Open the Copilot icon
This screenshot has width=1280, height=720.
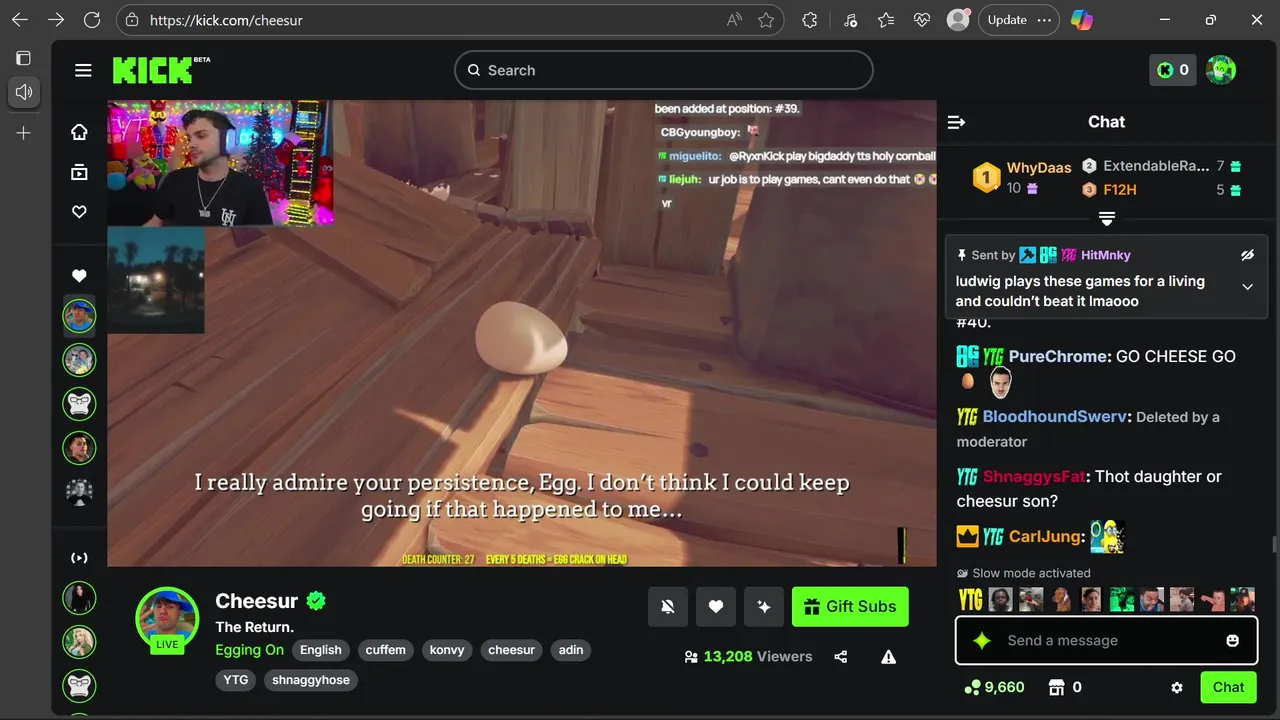(x=1081, y=20)
